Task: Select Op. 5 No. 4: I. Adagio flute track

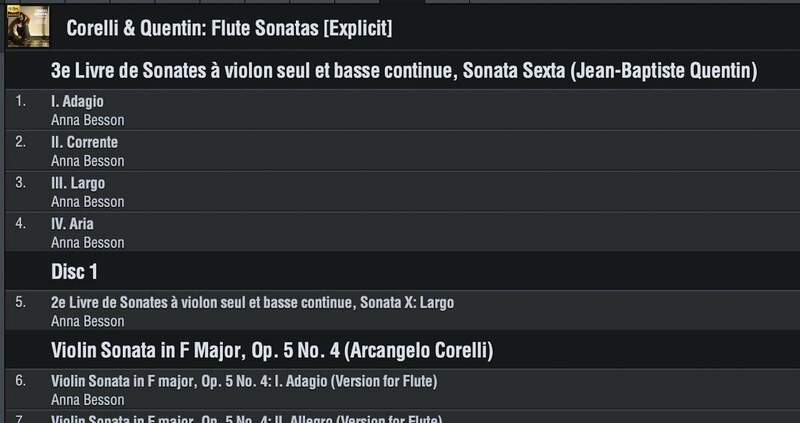Action: (244, 381)
